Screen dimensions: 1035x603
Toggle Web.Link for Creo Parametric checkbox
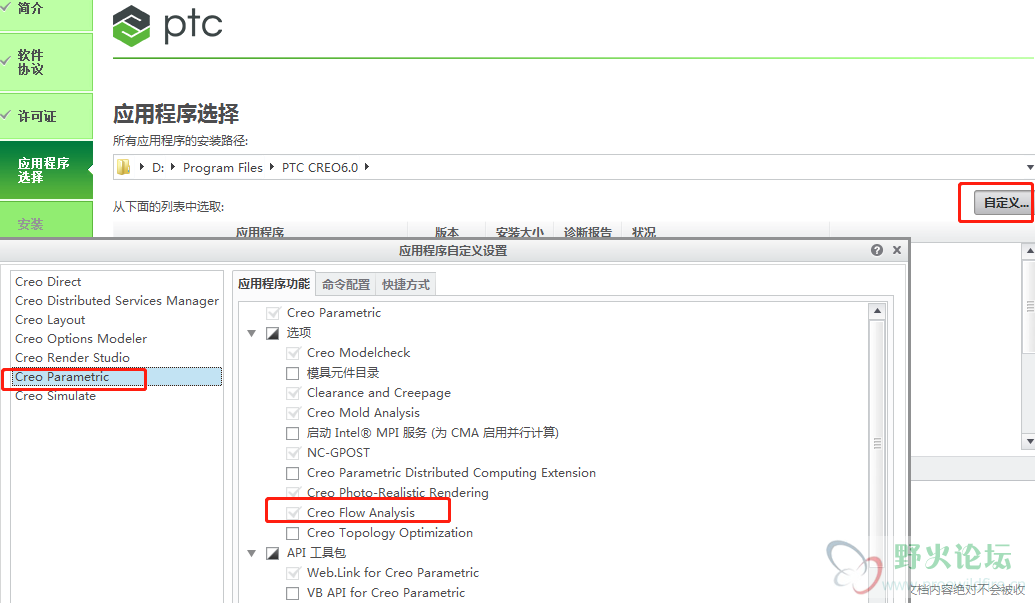[x=292, y=573]
